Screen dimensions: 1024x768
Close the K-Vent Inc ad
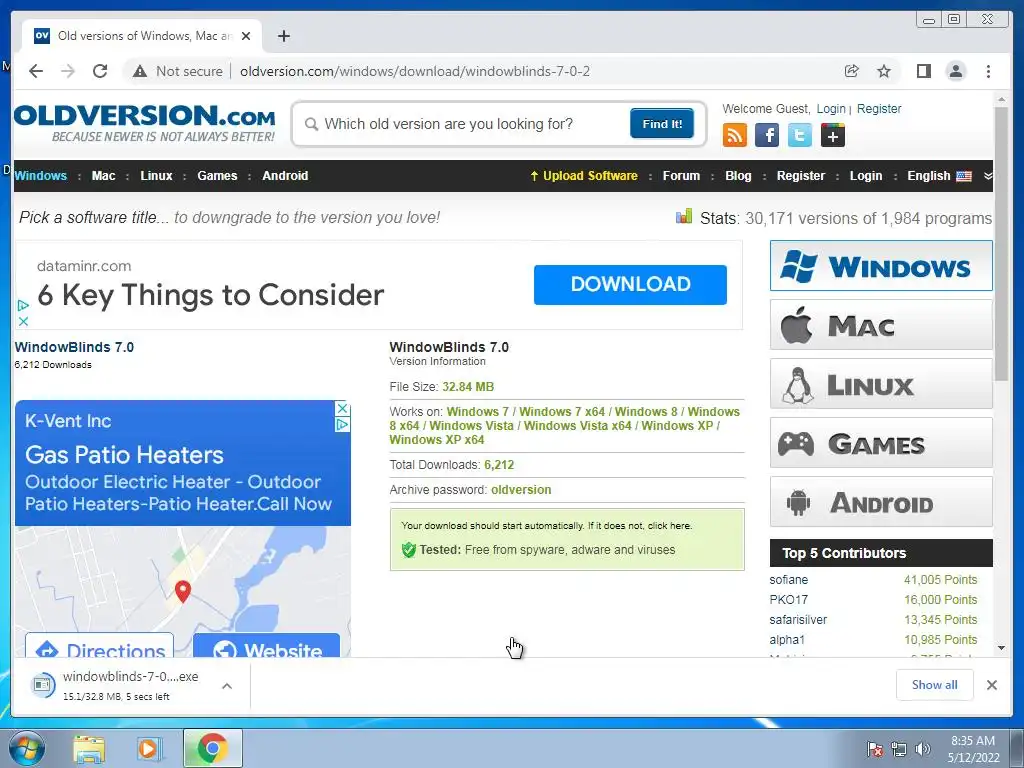[x=342, y=409]
